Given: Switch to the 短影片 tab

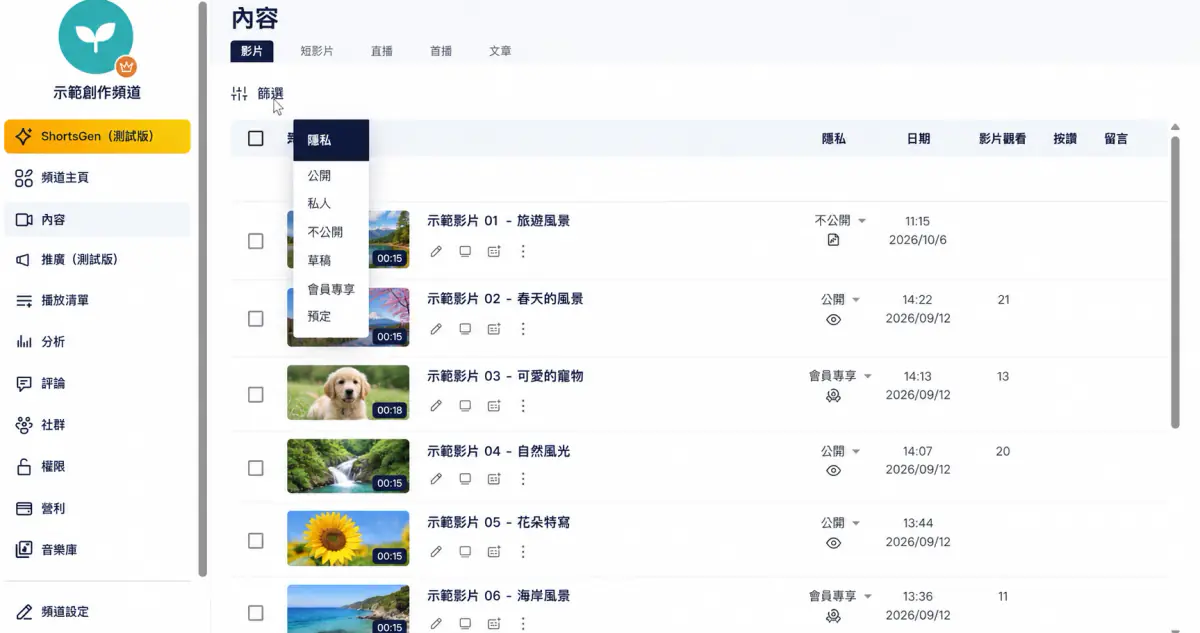Looking at the screenshot, I should pyautogui.click(x=317, y=51).
